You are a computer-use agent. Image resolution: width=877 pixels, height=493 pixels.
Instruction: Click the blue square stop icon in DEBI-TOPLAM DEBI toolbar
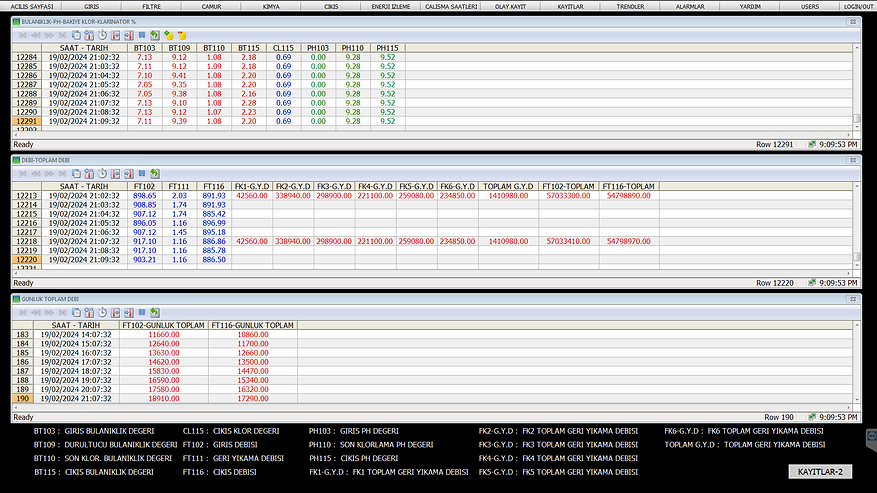click(141, 173)
